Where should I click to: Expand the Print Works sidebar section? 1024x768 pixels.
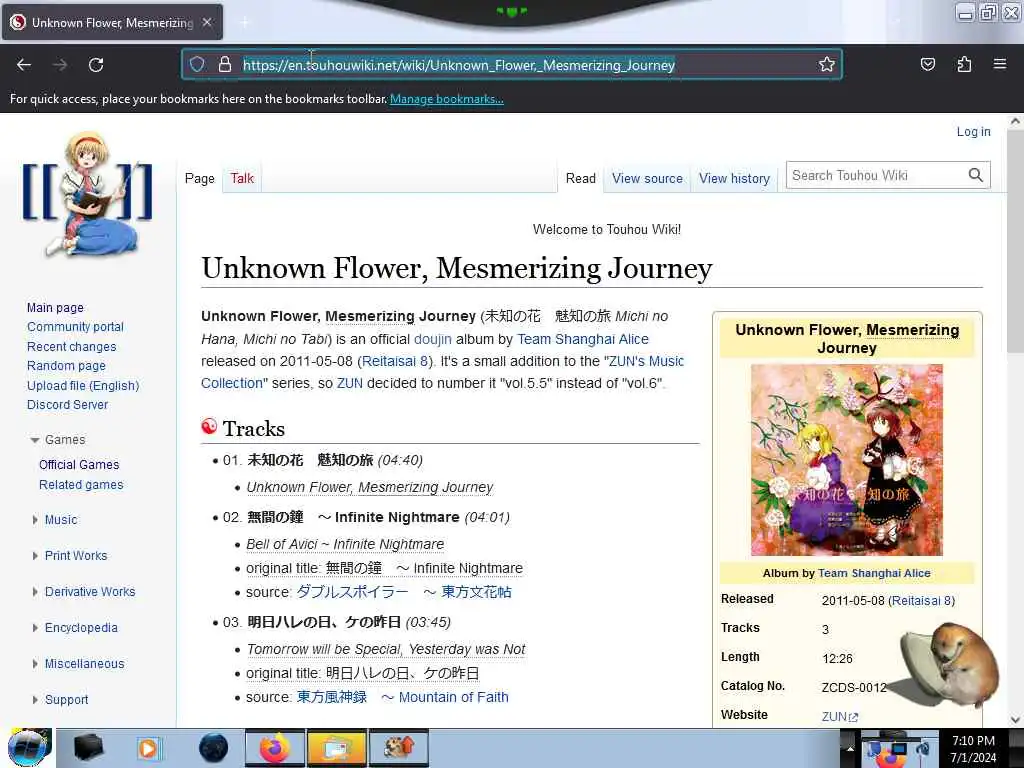tap(35, 556)
